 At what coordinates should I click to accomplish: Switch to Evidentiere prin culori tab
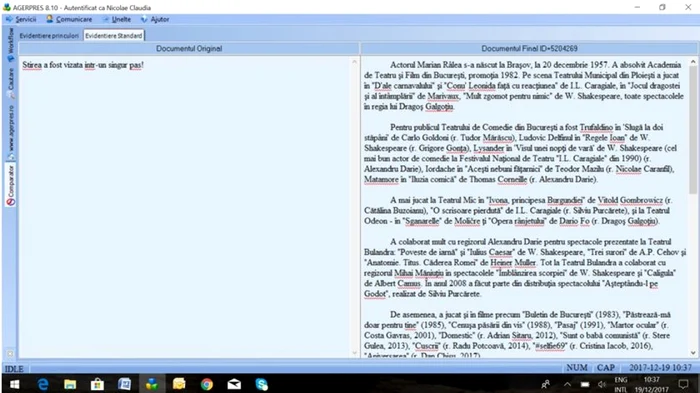(x=49, y=36)
